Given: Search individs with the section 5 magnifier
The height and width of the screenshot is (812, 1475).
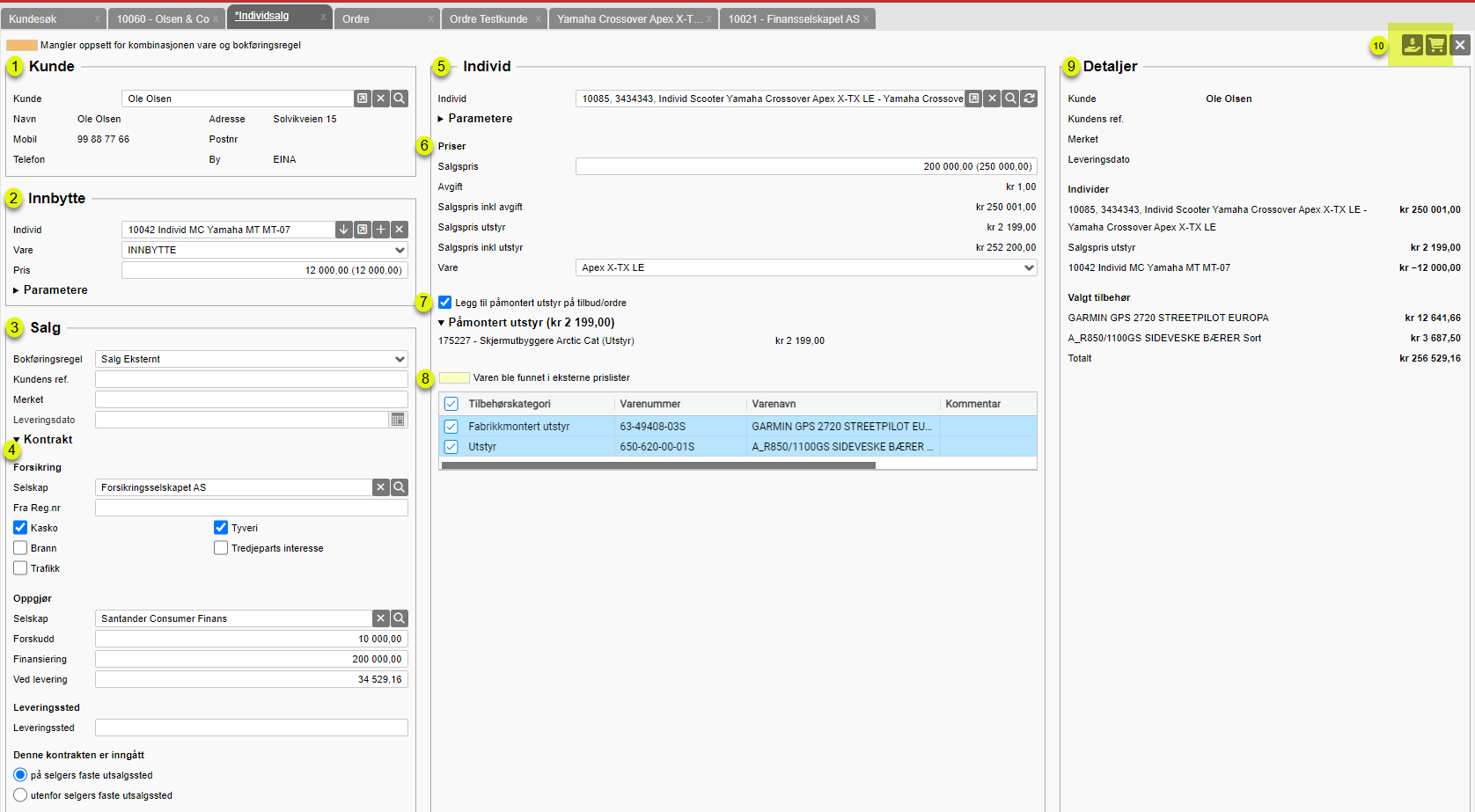Looking at the screenshot, I should [x=1010, y=99].
